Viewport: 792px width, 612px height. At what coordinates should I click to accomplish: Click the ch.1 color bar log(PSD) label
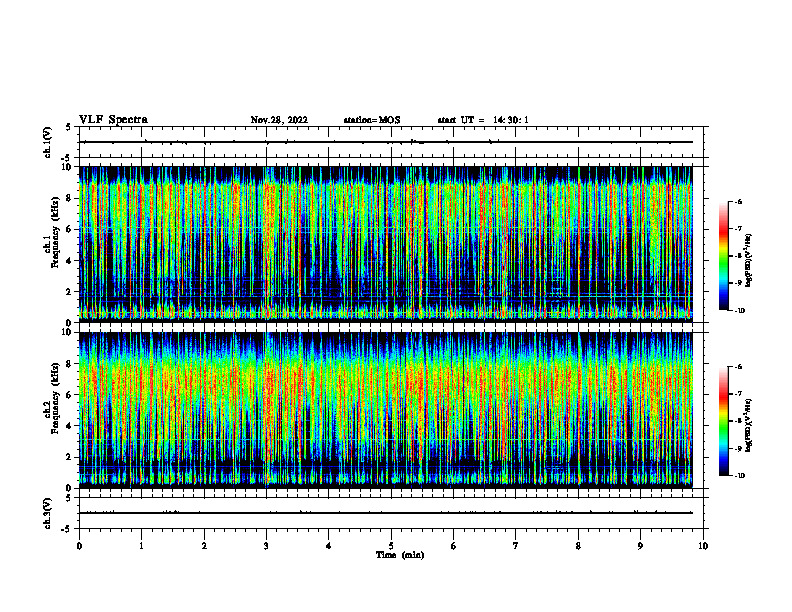(x=749, y=260)
